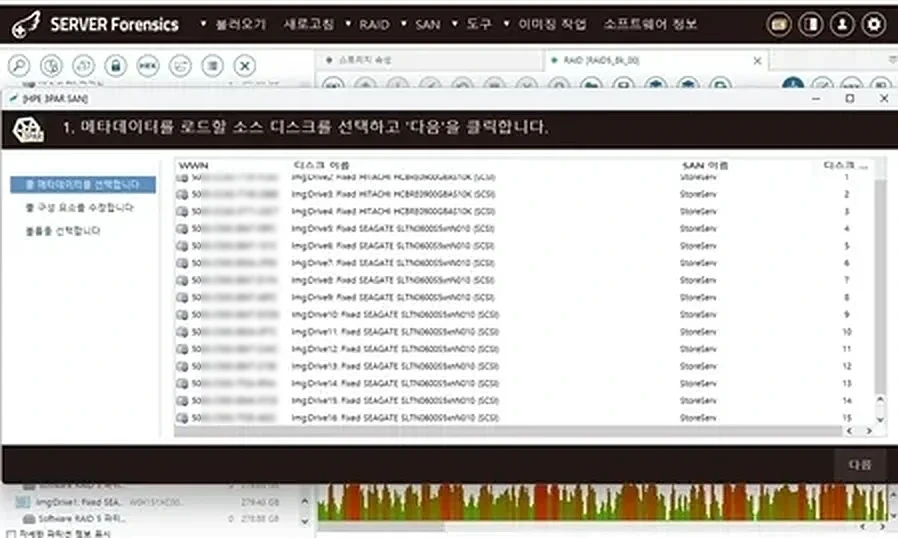898x538 pixels.
Task: Select the ImgDrive12 Fixed SEAGATE row
Action: [x=524, y=349]
